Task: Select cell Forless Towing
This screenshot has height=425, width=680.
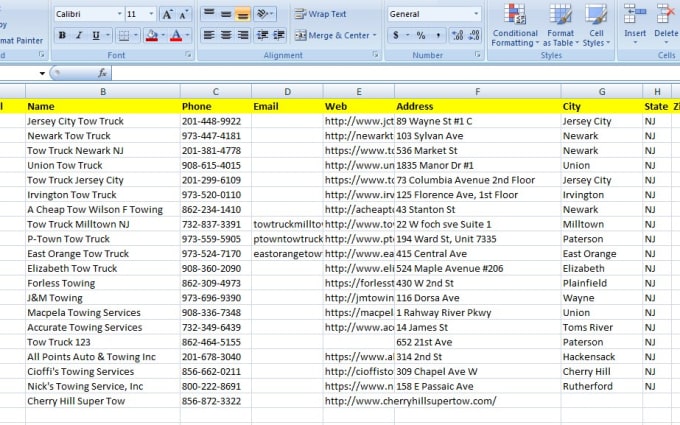Action: [103, 283]
